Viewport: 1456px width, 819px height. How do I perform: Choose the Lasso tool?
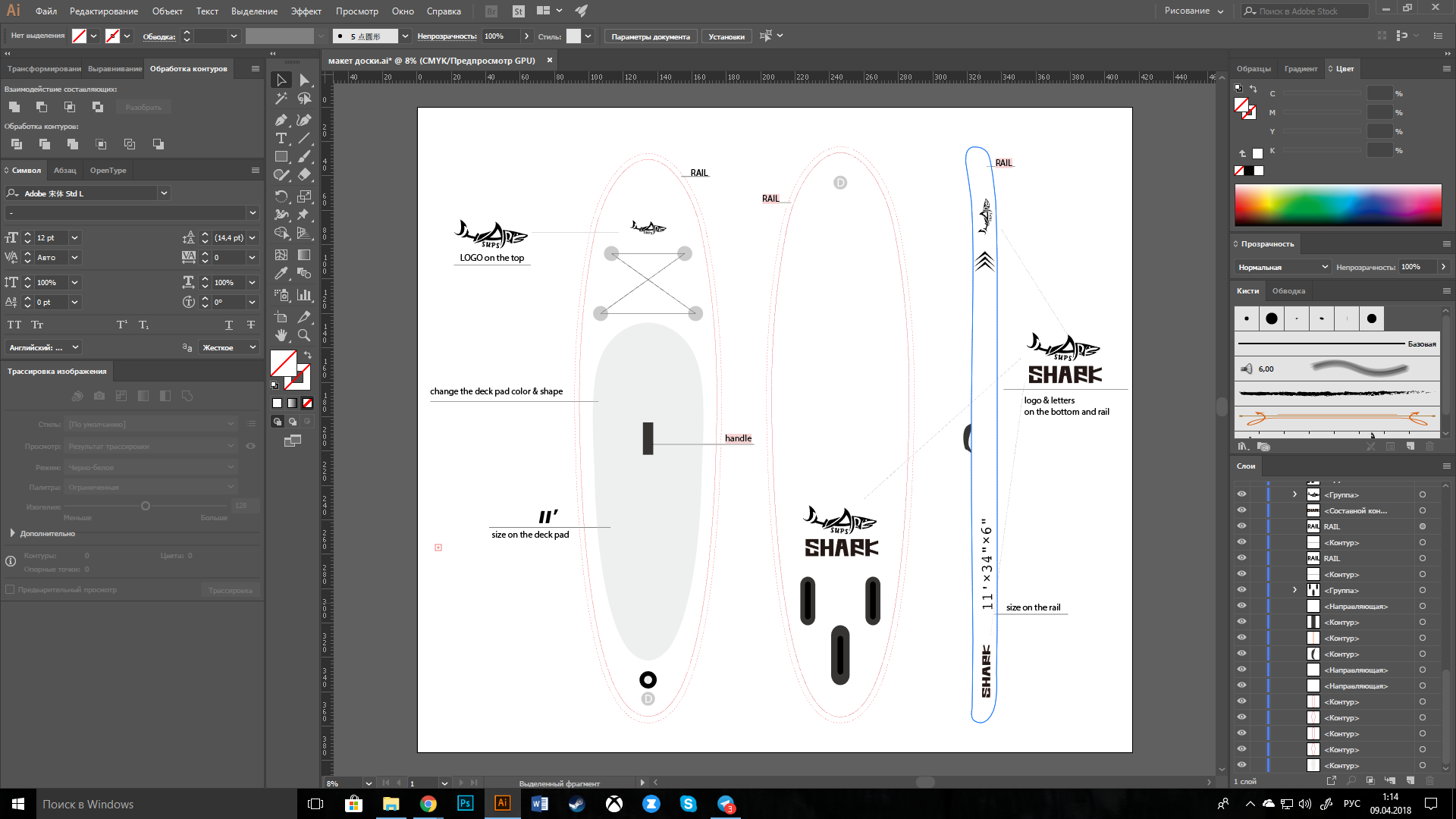[x=304, y=99]
